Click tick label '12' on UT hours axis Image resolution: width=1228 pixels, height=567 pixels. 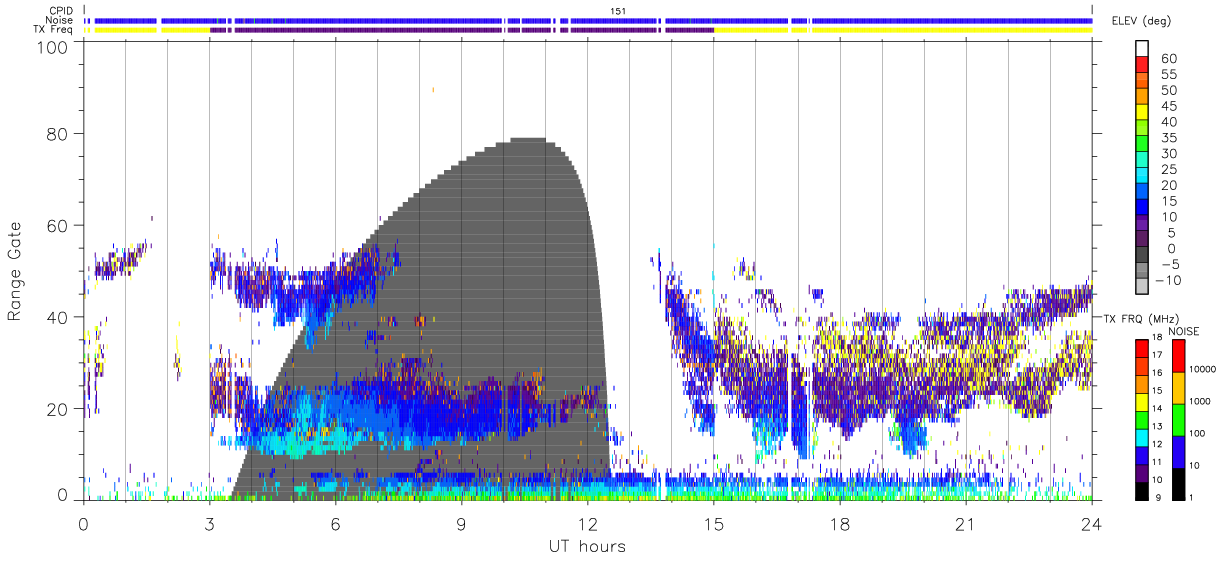click(587, 524)
